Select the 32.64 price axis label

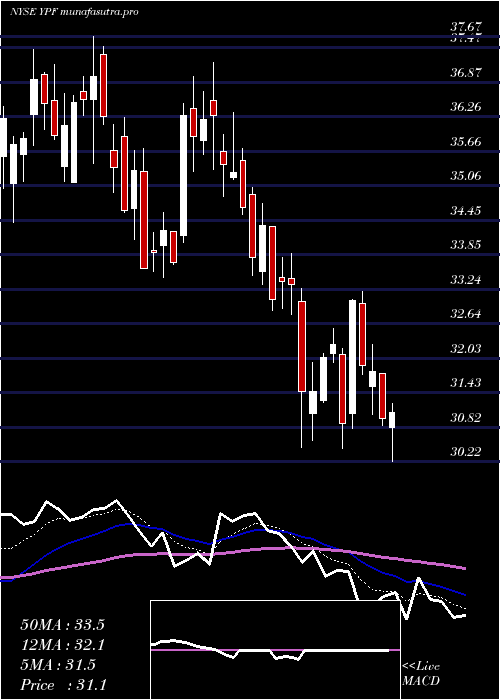point(467,313)
